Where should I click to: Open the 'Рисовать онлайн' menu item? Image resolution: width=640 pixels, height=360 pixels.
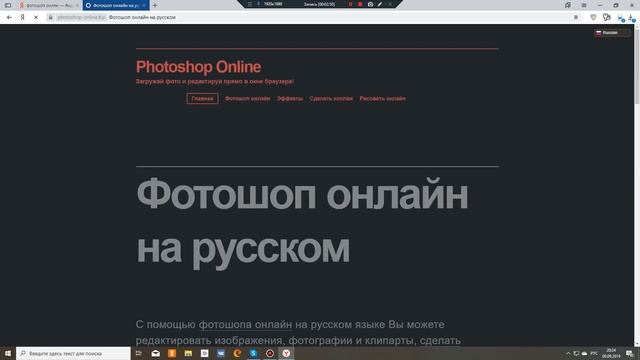[382, 98]
